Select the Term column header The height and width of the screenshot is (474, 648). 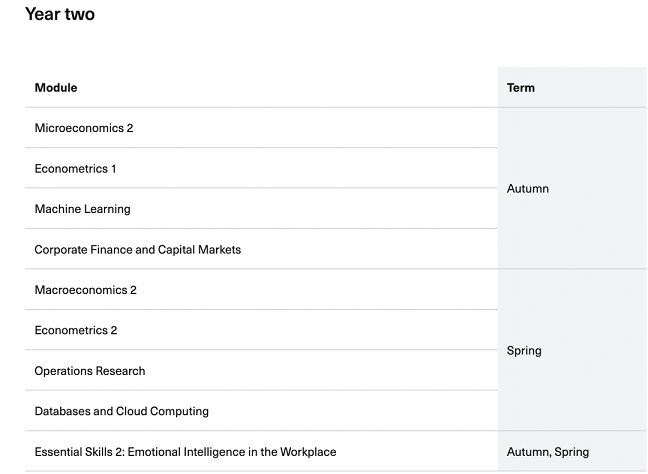click(x=521, y=88)
